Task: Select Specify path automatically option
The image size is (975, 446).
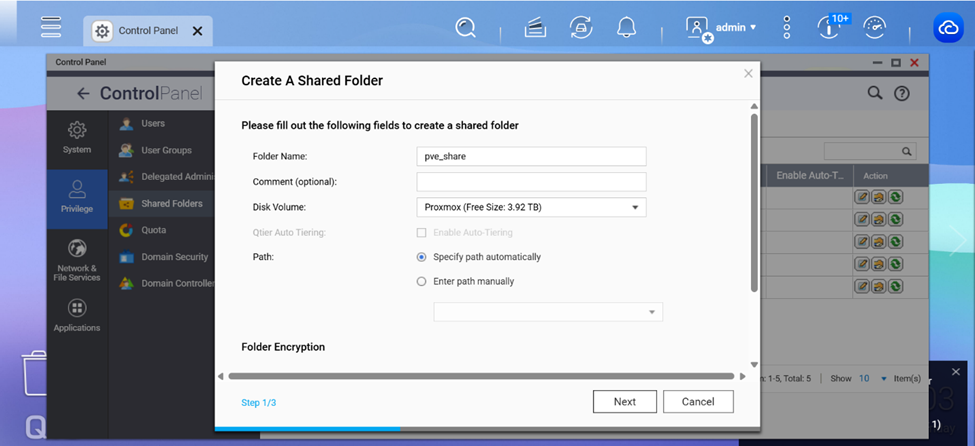Action: click(x=421, y=257)
